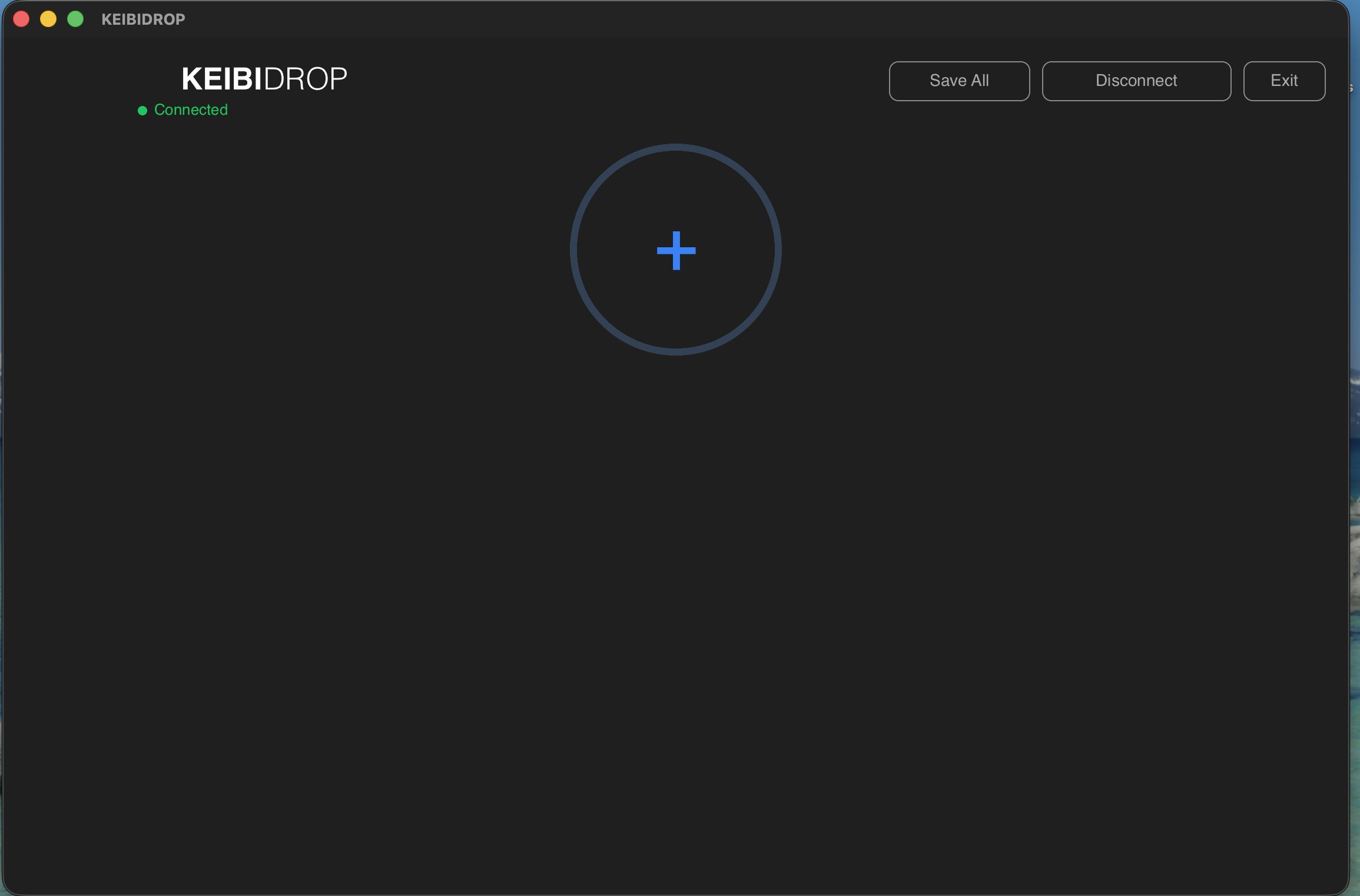Select the Connected status indicator
The height and width of the screenshot is (896, 1360).
click(183, 109)
